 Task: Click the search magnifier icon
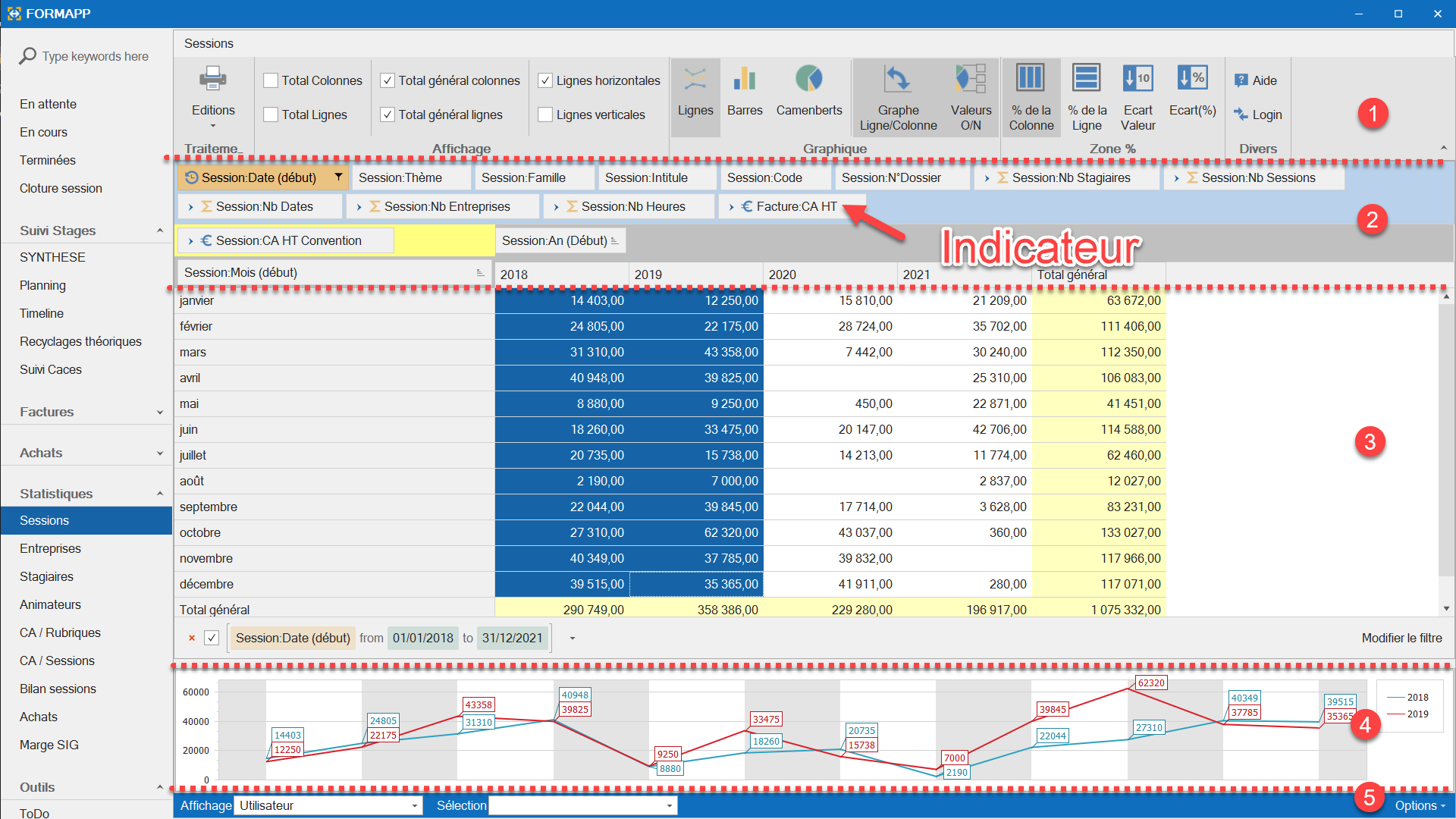[27, 56]
